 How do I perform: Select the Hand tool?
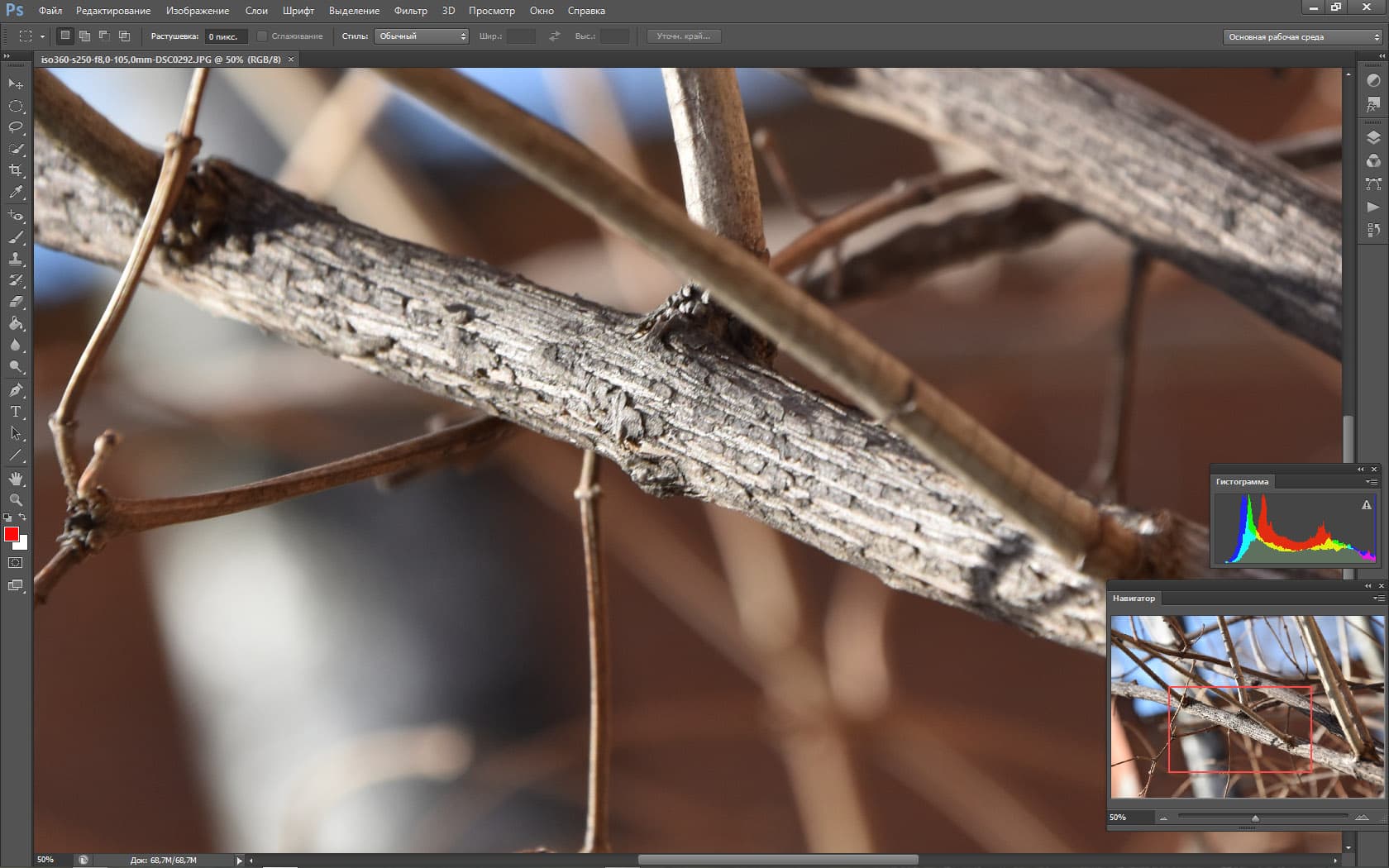pyautogui.click(x=16, y=479)
